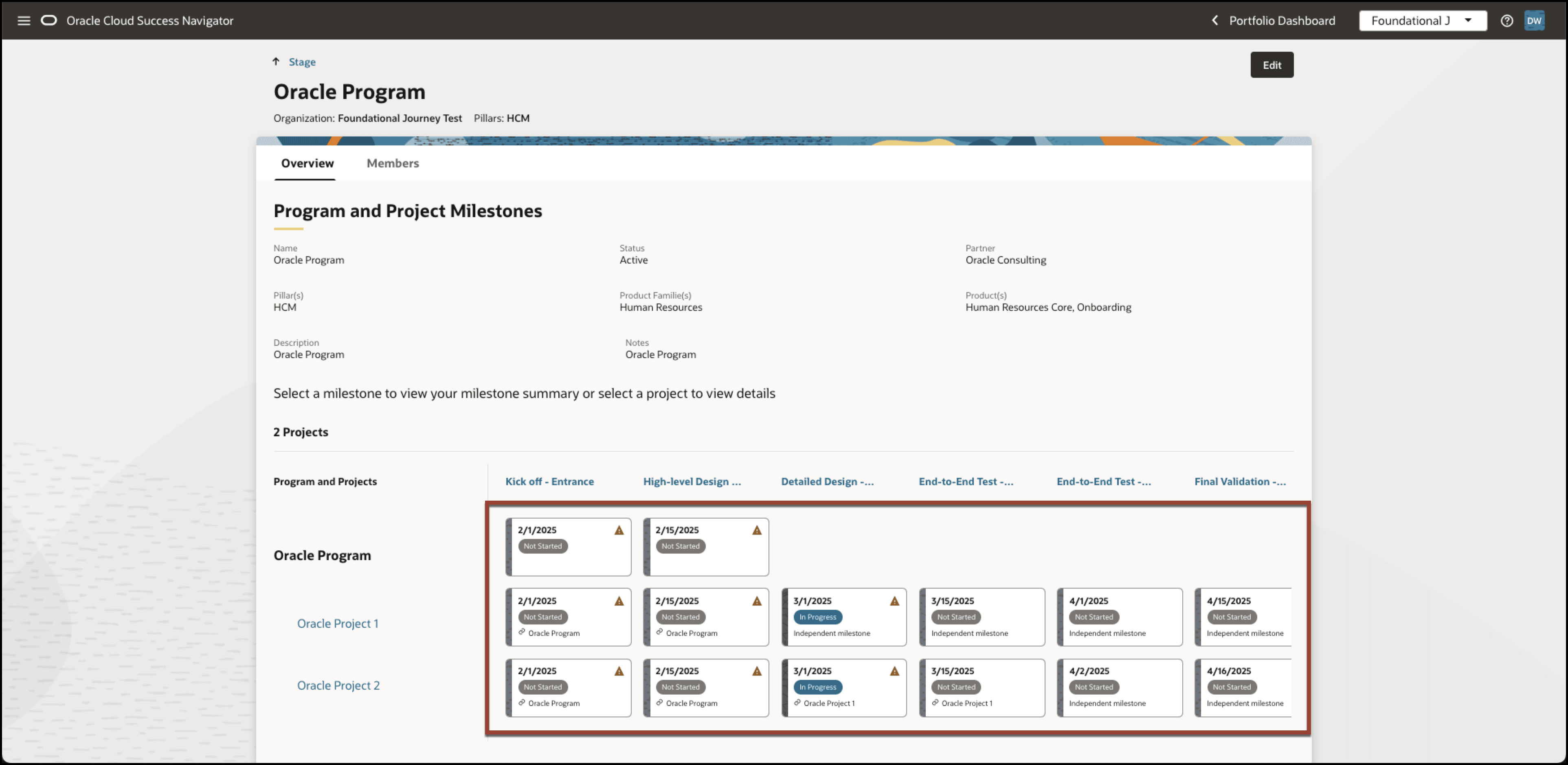Viewport: 1568px width, 765px height.
Task: Click warning icon on Oracle Project 1 2/1/2025 card
Action: click(x=619, y=601)
